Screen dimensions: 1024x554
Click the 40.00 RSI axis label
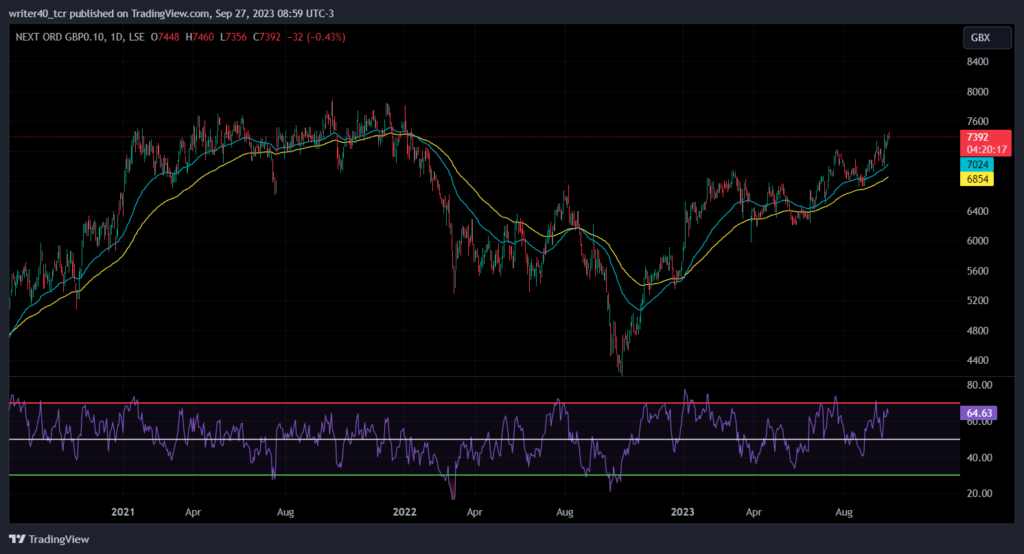[980, 458]
